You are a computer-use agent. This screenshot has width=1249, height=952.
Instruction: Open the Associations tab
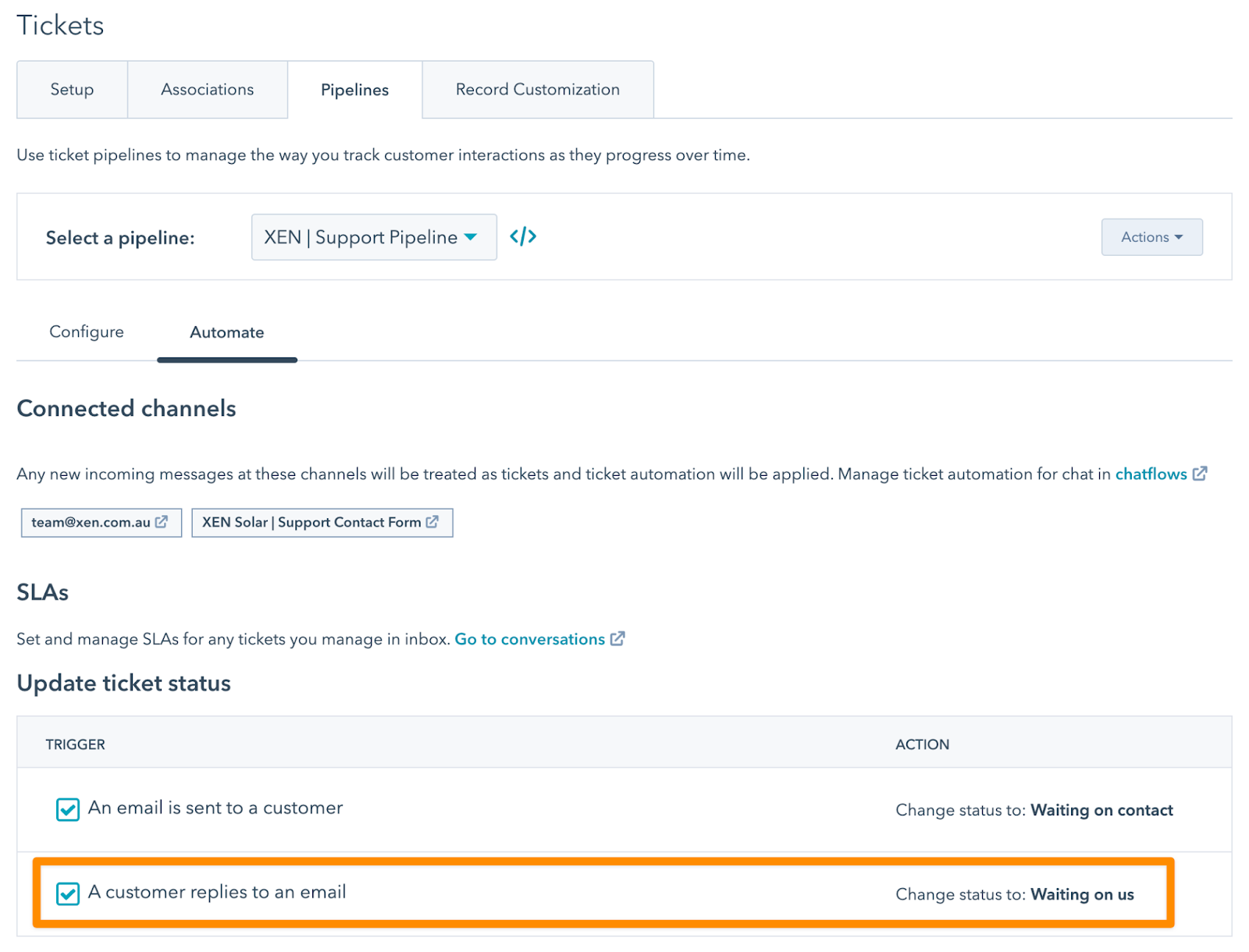pos(207,90)
